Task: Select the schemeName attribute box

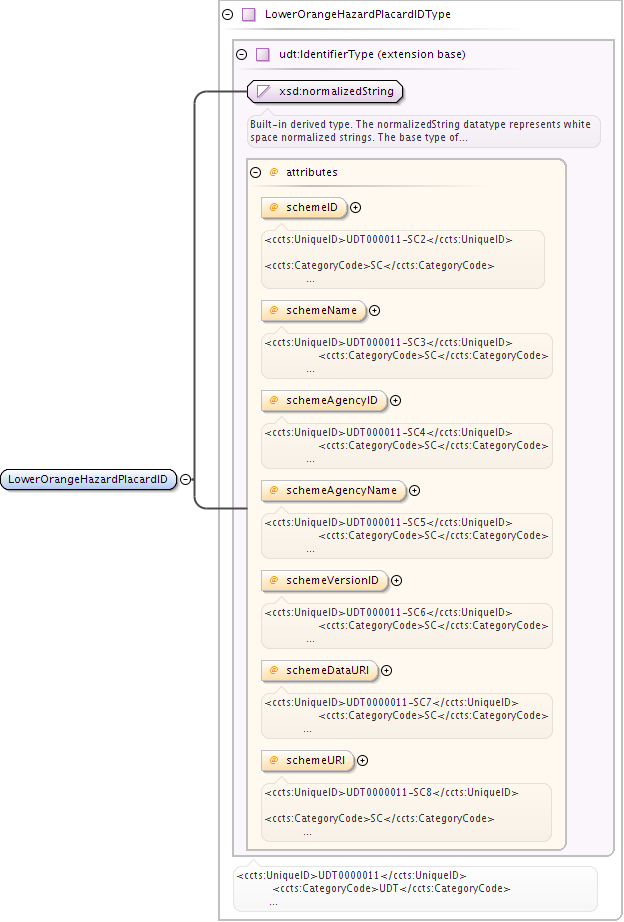Action: click(x=313, y=310)
